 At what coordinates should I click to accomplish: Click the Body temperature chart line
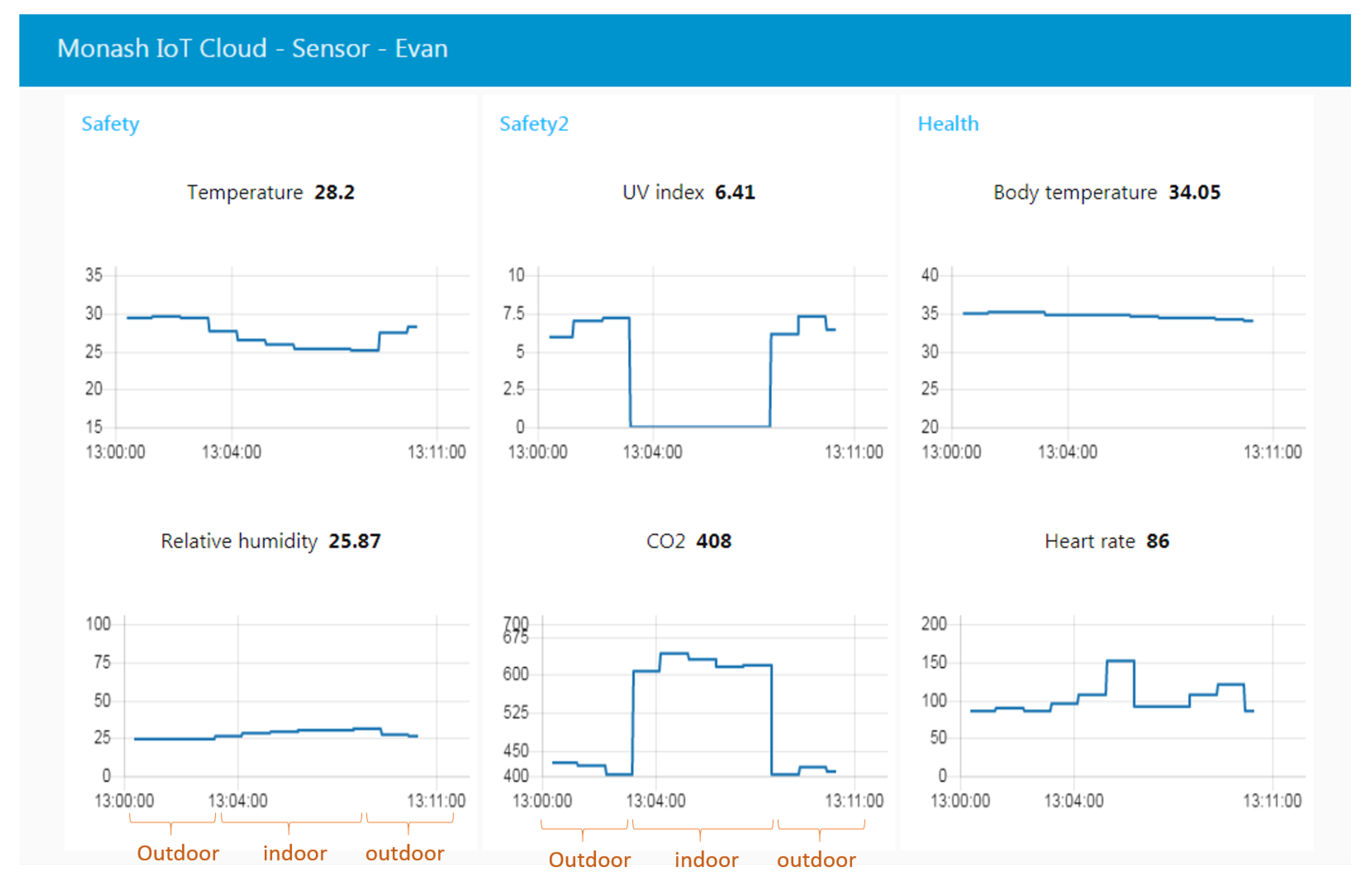point(1087,315)
